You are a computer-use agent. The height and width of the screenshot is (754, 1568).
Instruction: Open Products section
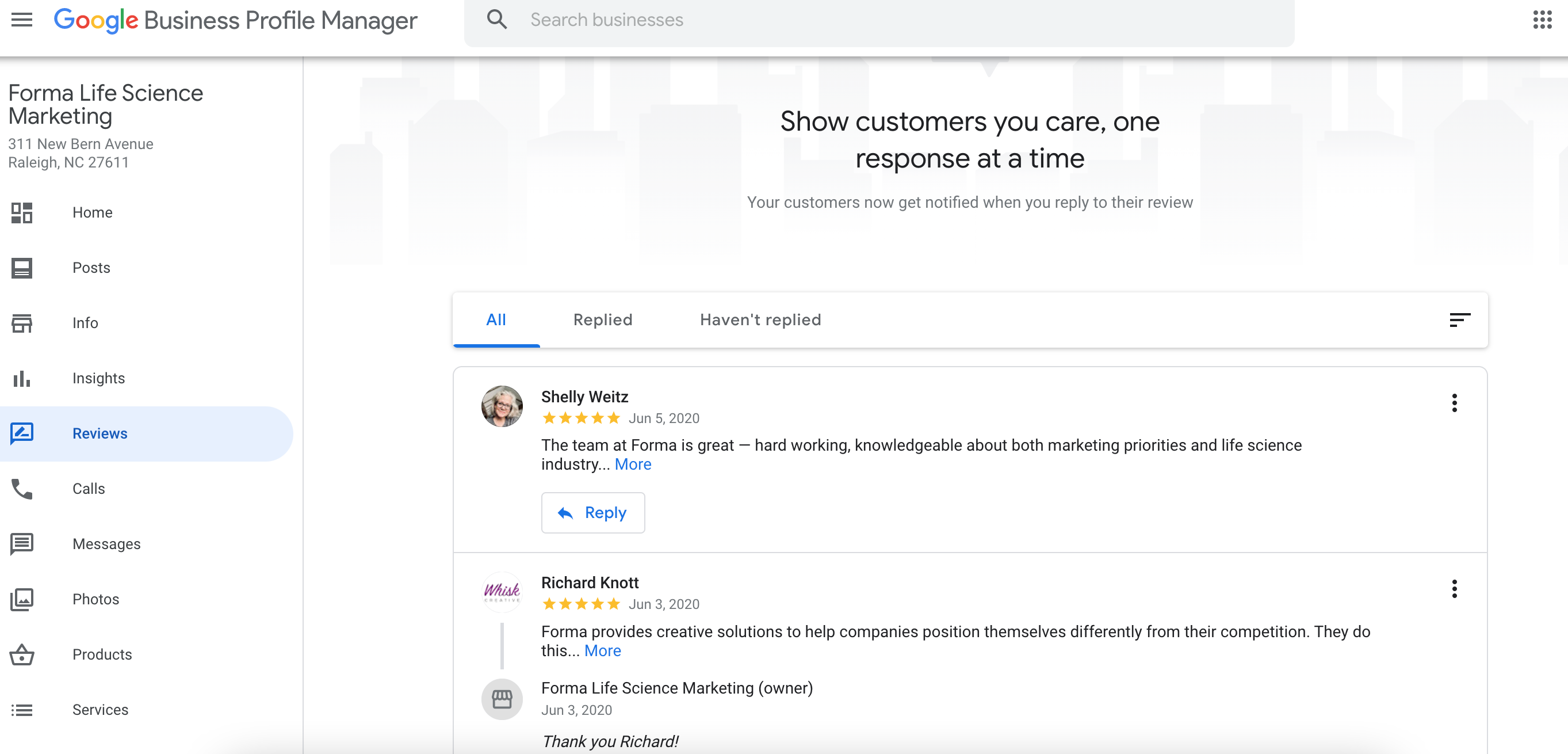pos(102,655)
